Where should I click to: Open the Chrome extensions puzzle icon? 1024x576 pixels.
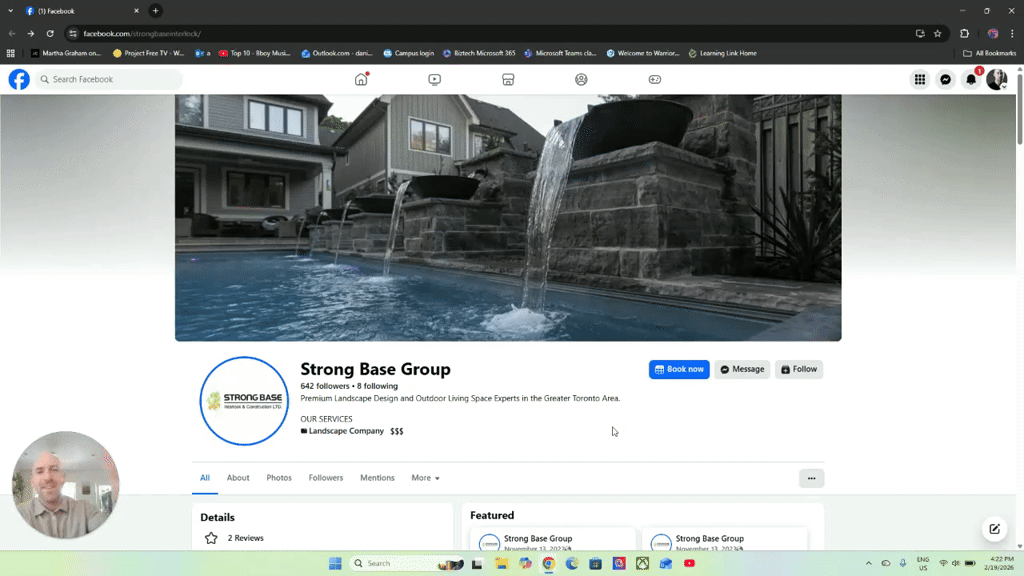(x=965, y=33)
